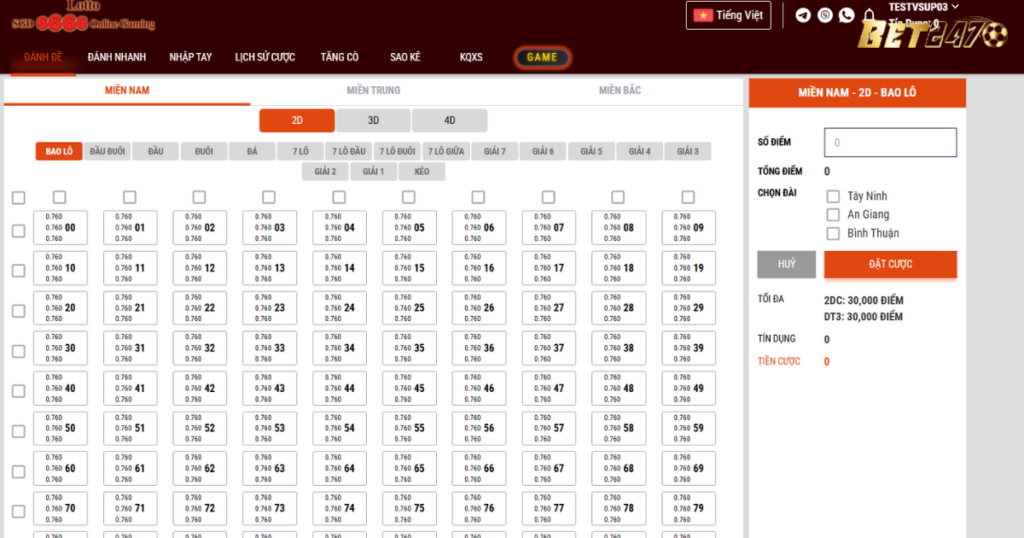Screen dimensions: 1024x538
Task: Choose the KÉO bet type
Action: (422, 172)
